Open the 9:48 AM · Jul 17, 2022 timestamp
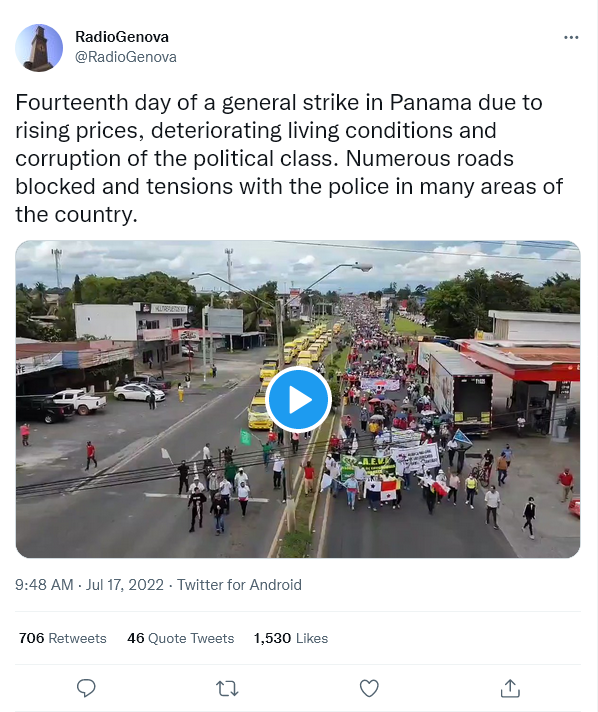598x712 pixels. 89,585
